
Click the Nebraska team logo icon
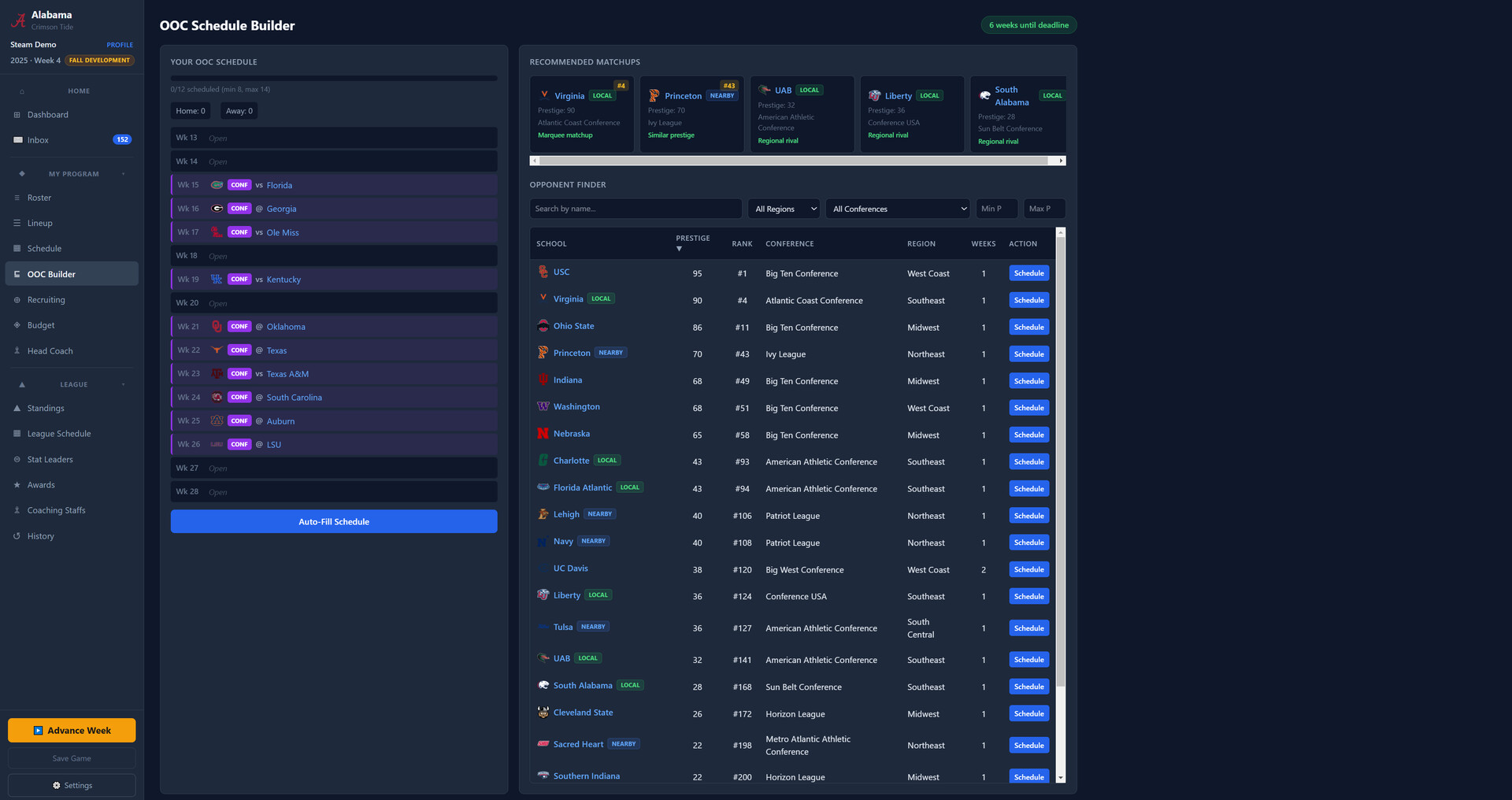coord(543,434)
